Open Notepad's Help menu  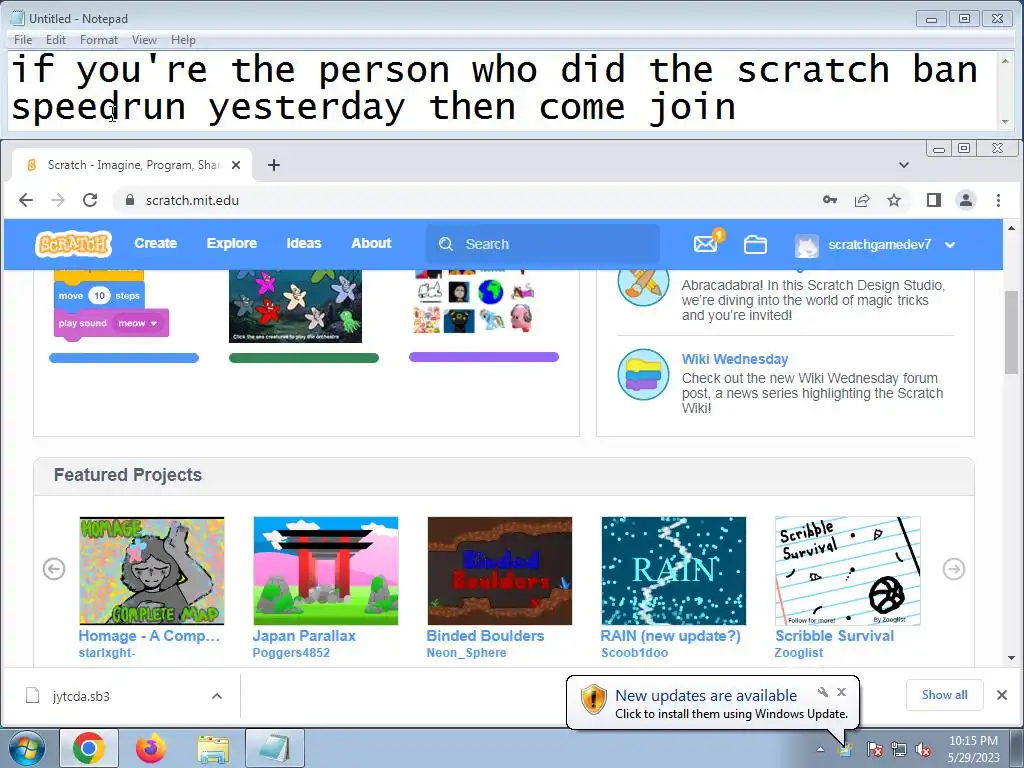pyautogui.click(x=183, y=40)
